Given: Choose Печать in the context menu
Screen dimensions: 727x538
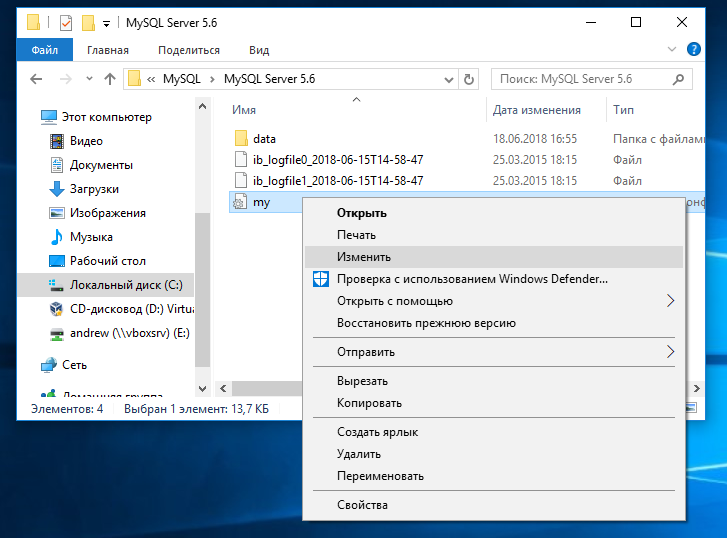Looking at the screenshot, I should click(x=494, y=235).
